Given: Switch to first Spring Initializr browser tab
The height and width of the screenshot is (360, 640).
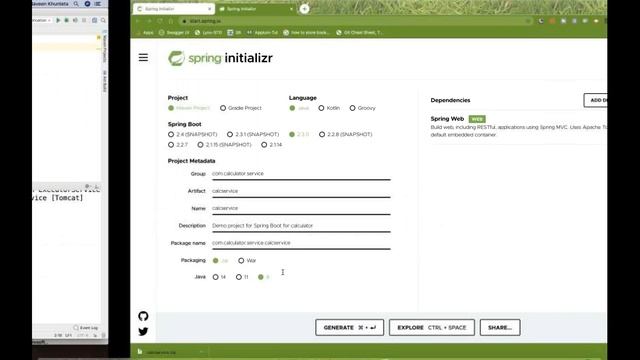Looking at the screenshot, I should (x=173, y=9).
